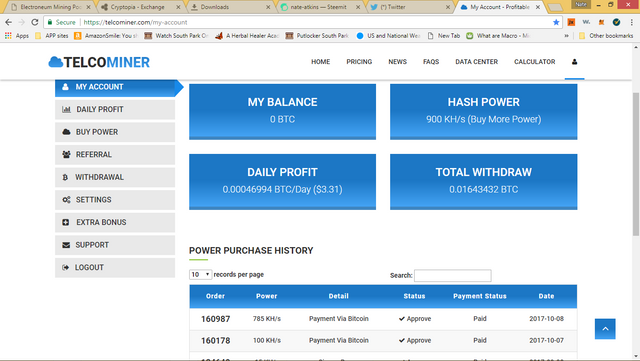Image resolution: width=640 pixels, height=361 pixels.
Task: Click order number 160987
Action: [216, 319]
